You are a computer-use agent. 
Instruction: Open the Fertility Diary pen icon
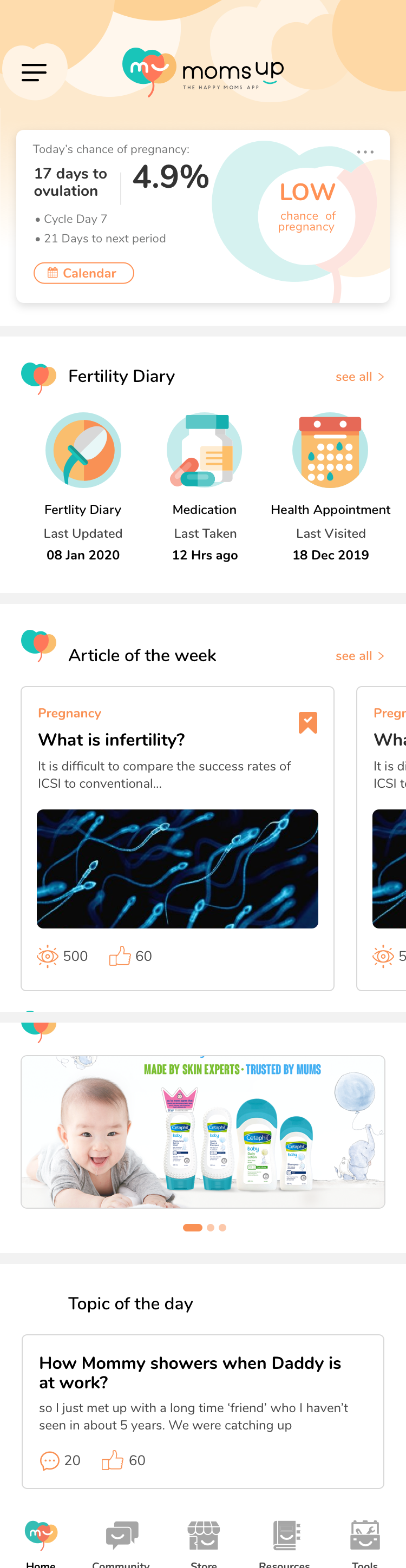tap(83, 450)
